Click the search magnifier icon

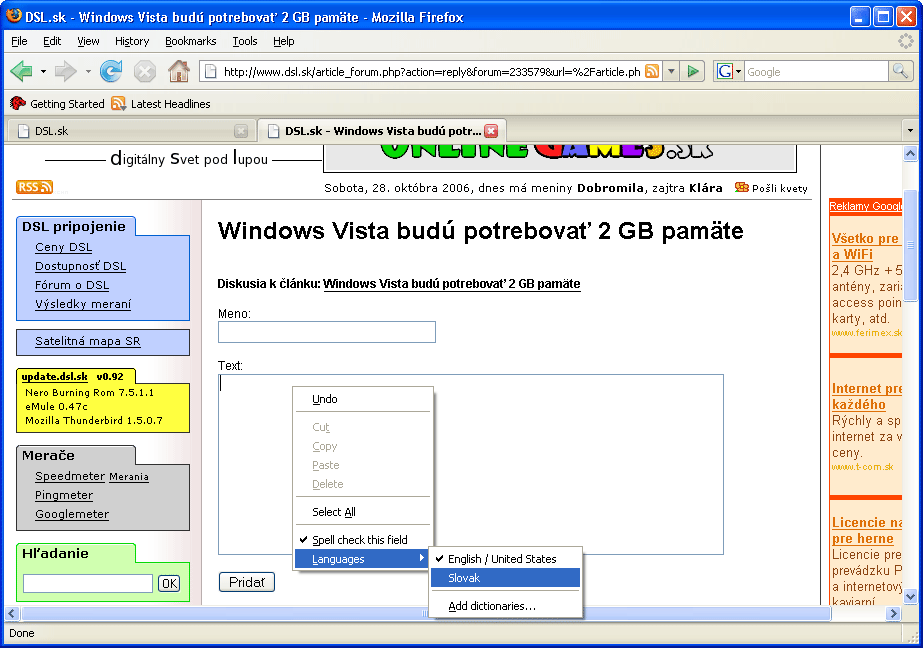click(x=900, y=72)
